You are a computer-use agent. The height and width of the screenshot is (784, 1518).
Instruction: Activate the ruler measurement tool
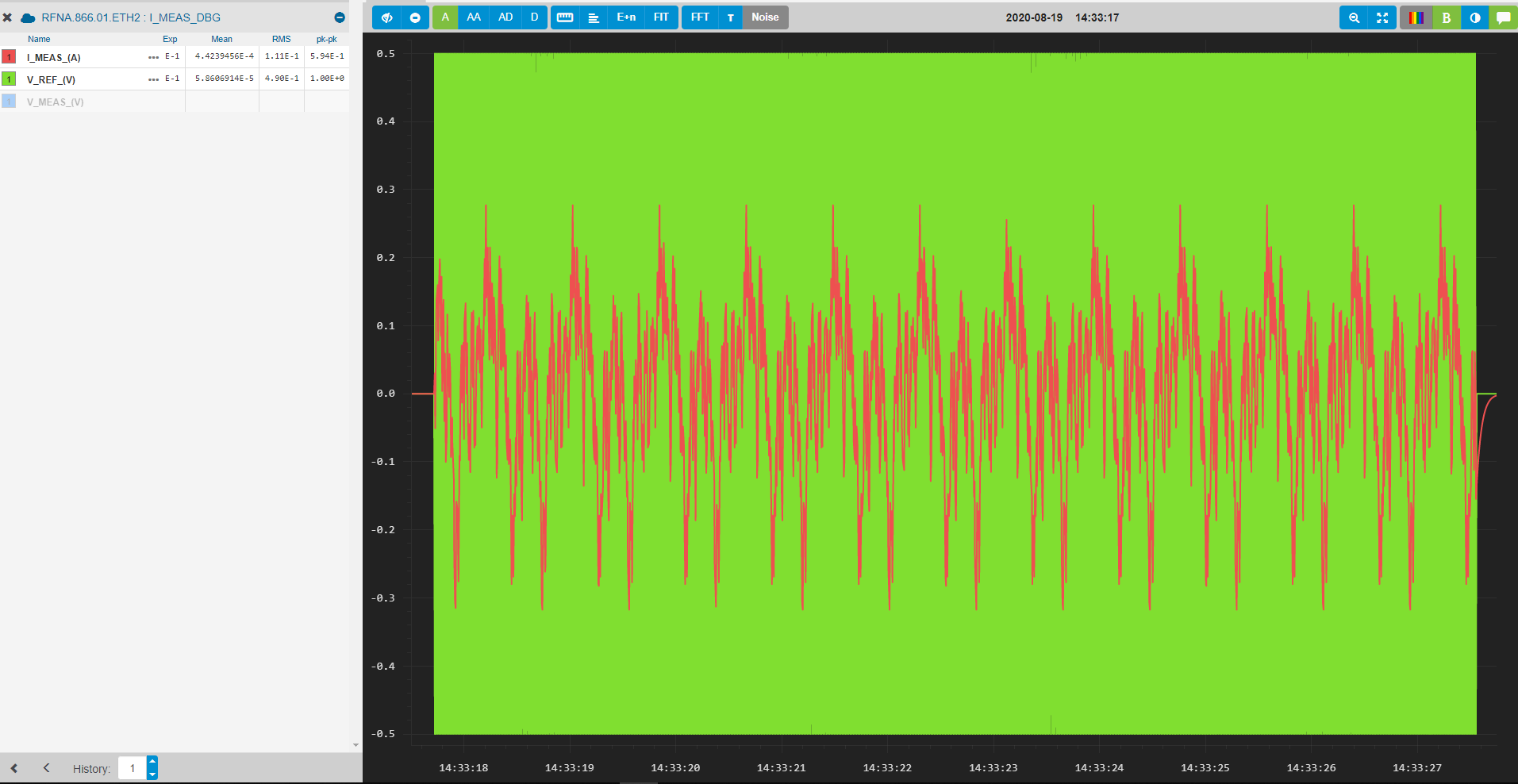tap(565, 17)
